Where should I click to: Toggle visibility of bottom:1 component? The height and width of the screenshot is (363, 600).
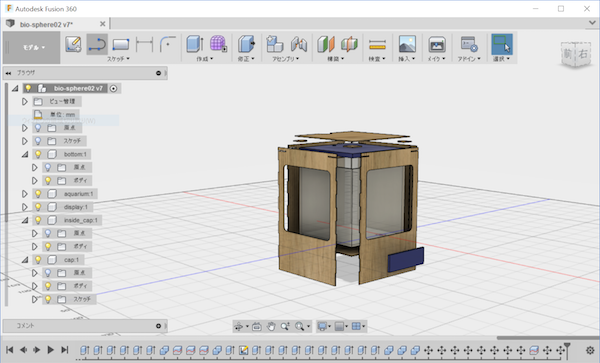pyautogui.click(x=38, y=154)
